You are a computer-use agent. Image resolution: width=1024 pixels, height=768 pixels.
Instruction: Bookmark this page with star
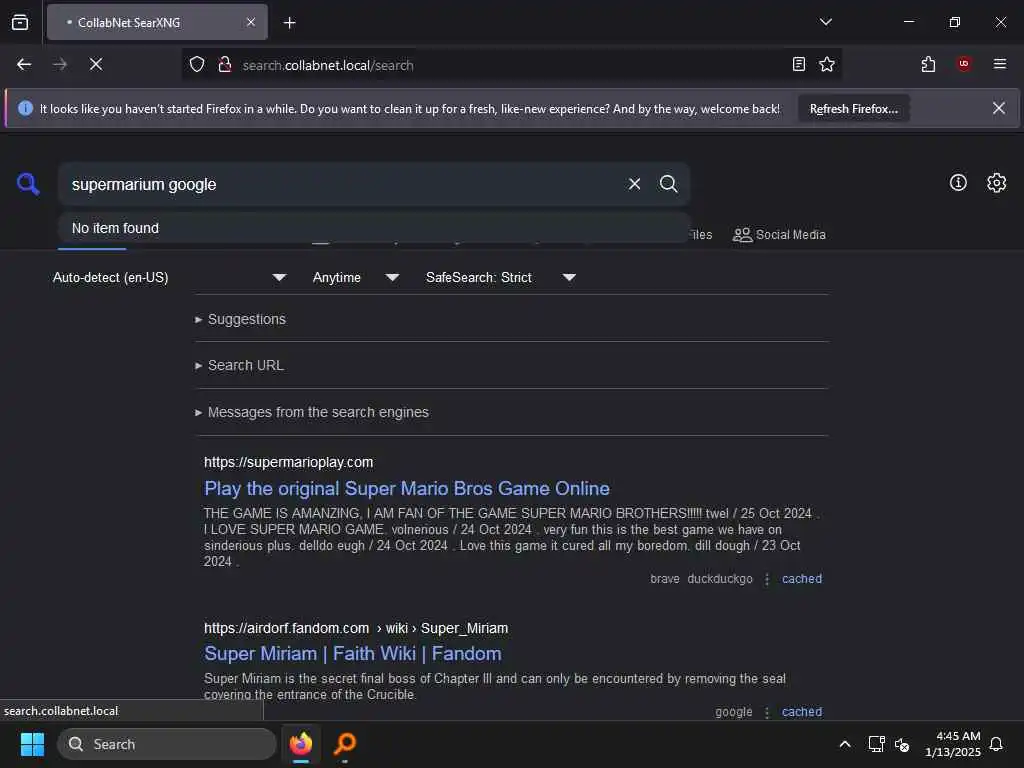click(x=827, y=64)
